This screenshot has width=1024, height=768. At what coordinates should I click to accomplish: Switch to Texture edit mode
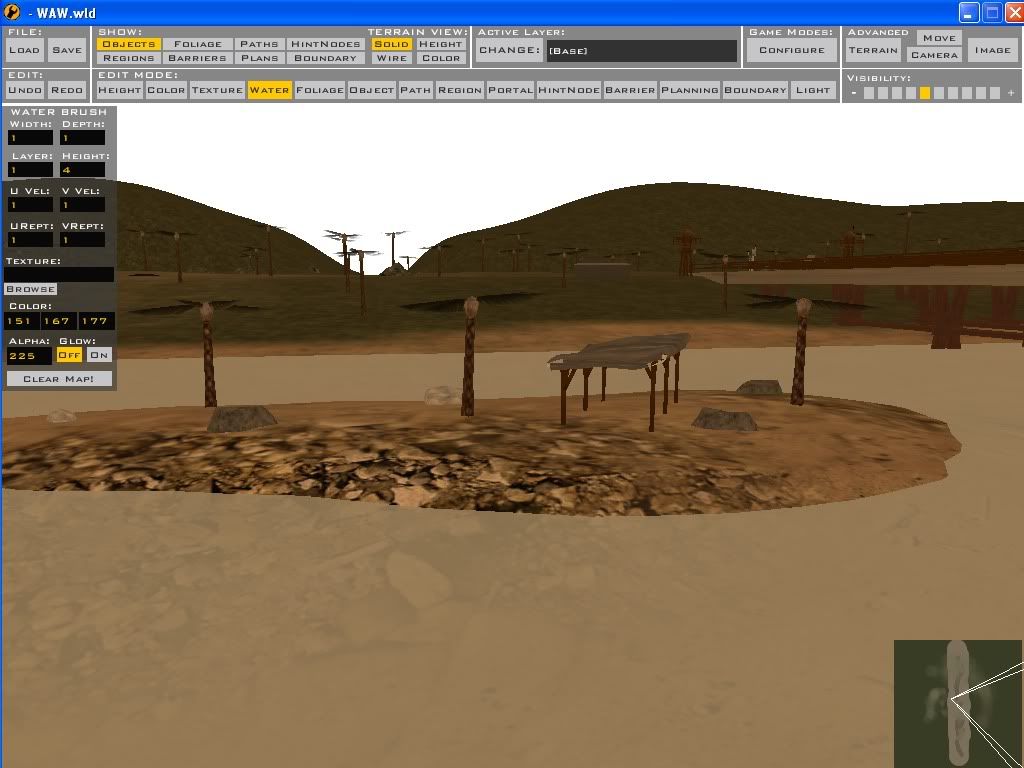point(217,90)
